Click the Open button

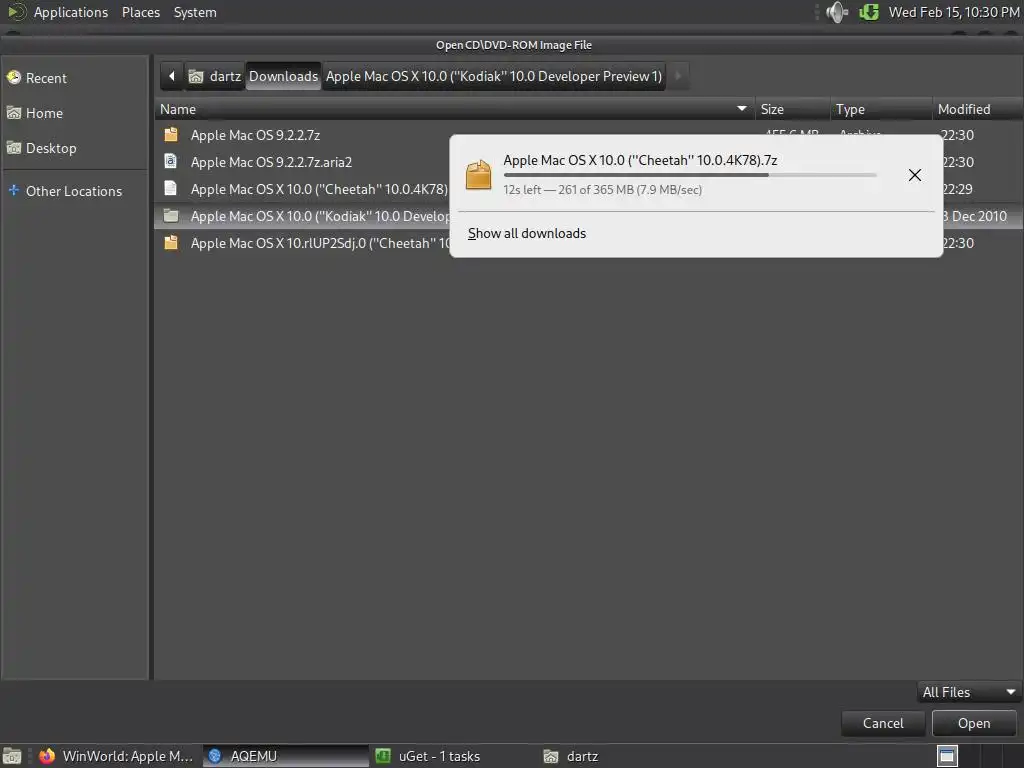coord(974,723)
